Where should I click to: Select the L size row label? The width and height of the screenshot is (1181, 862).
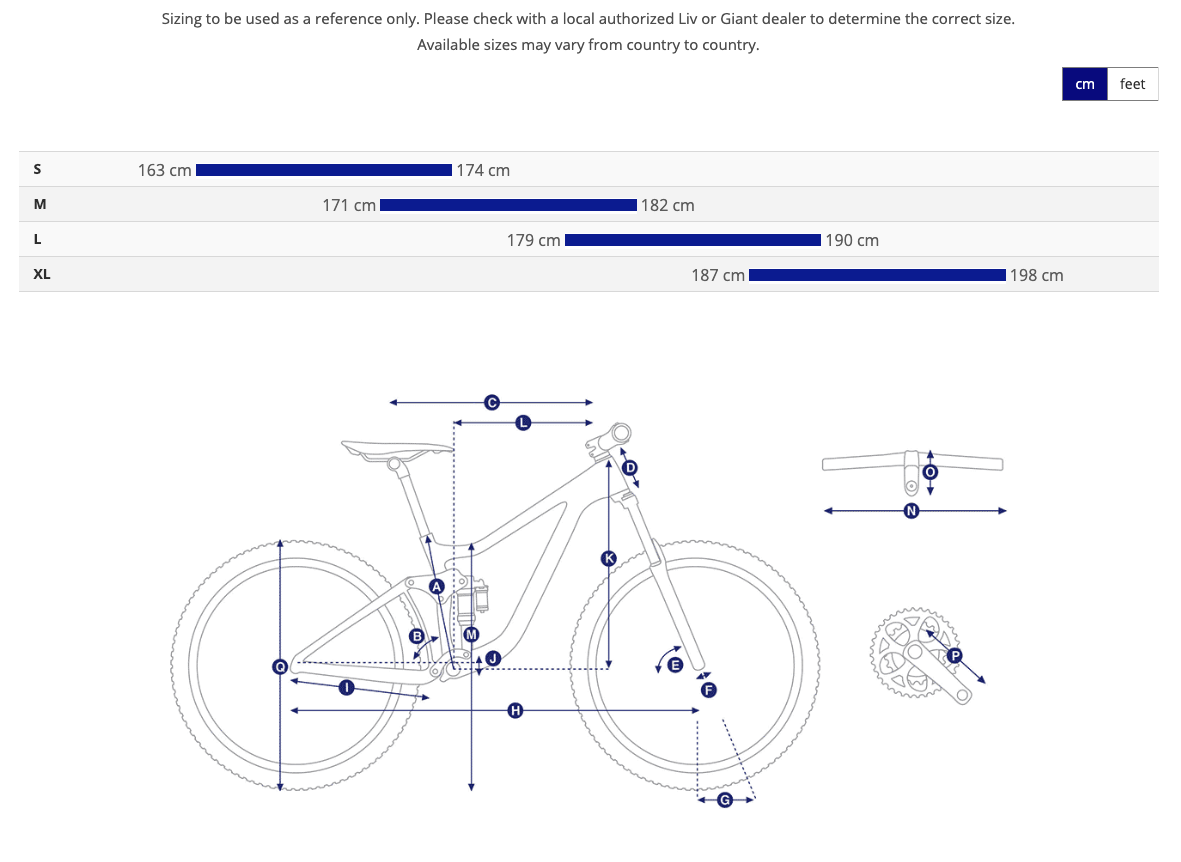pos(39,239)
